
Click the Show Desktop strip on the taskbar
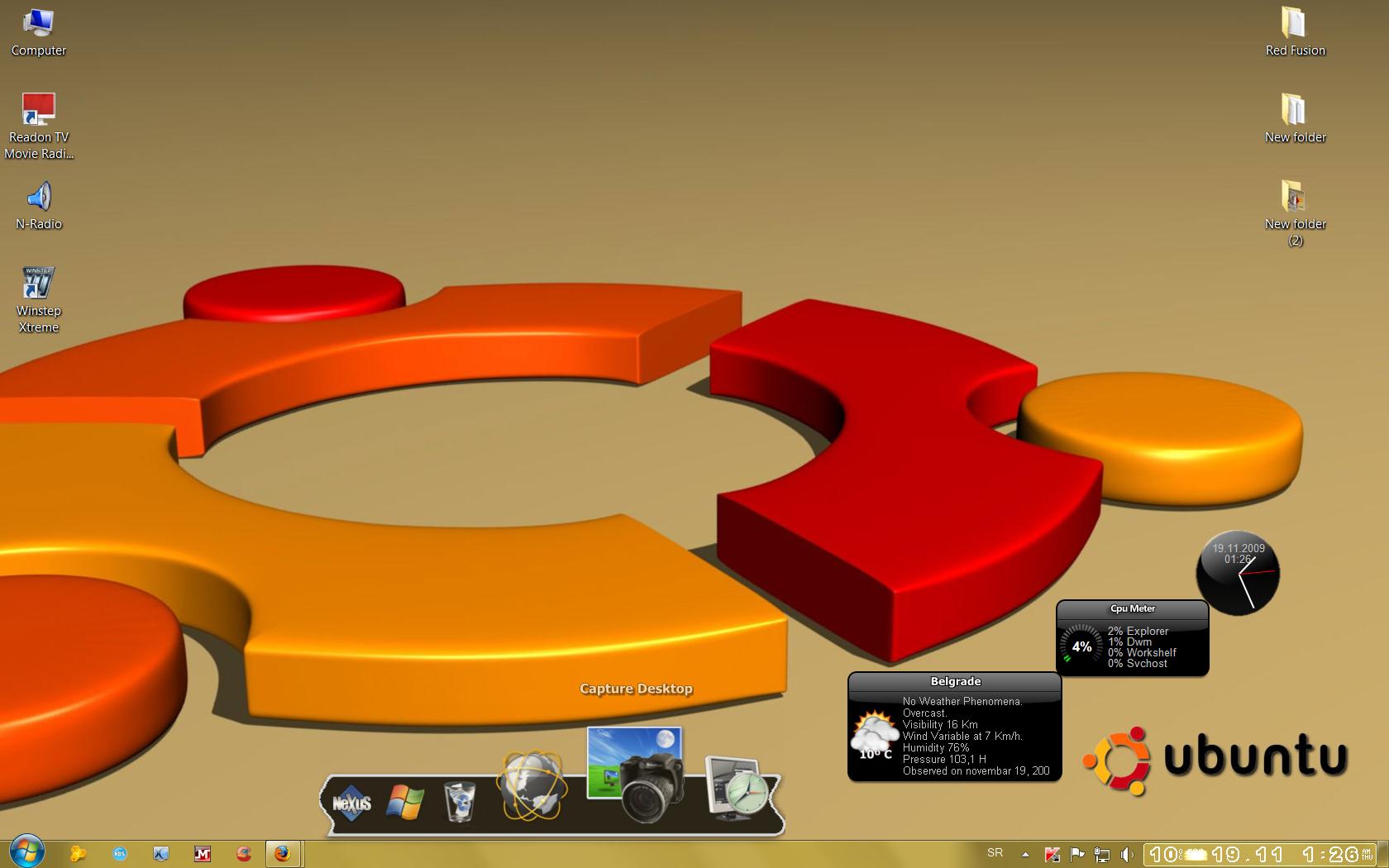[x=1382, y=854]
